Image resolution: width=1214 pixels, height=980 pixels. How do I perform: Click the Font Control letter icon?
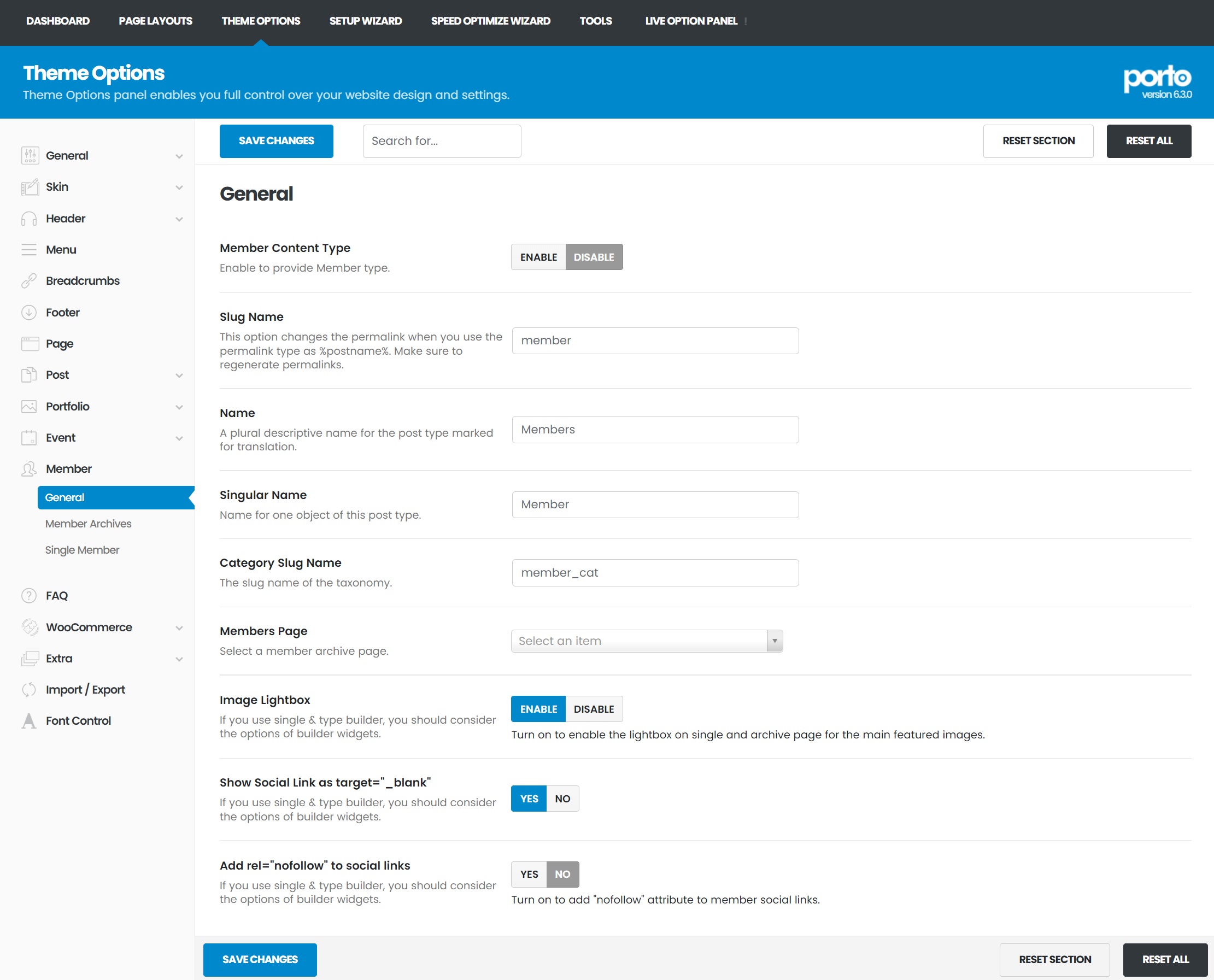click(x=30, y=721)
